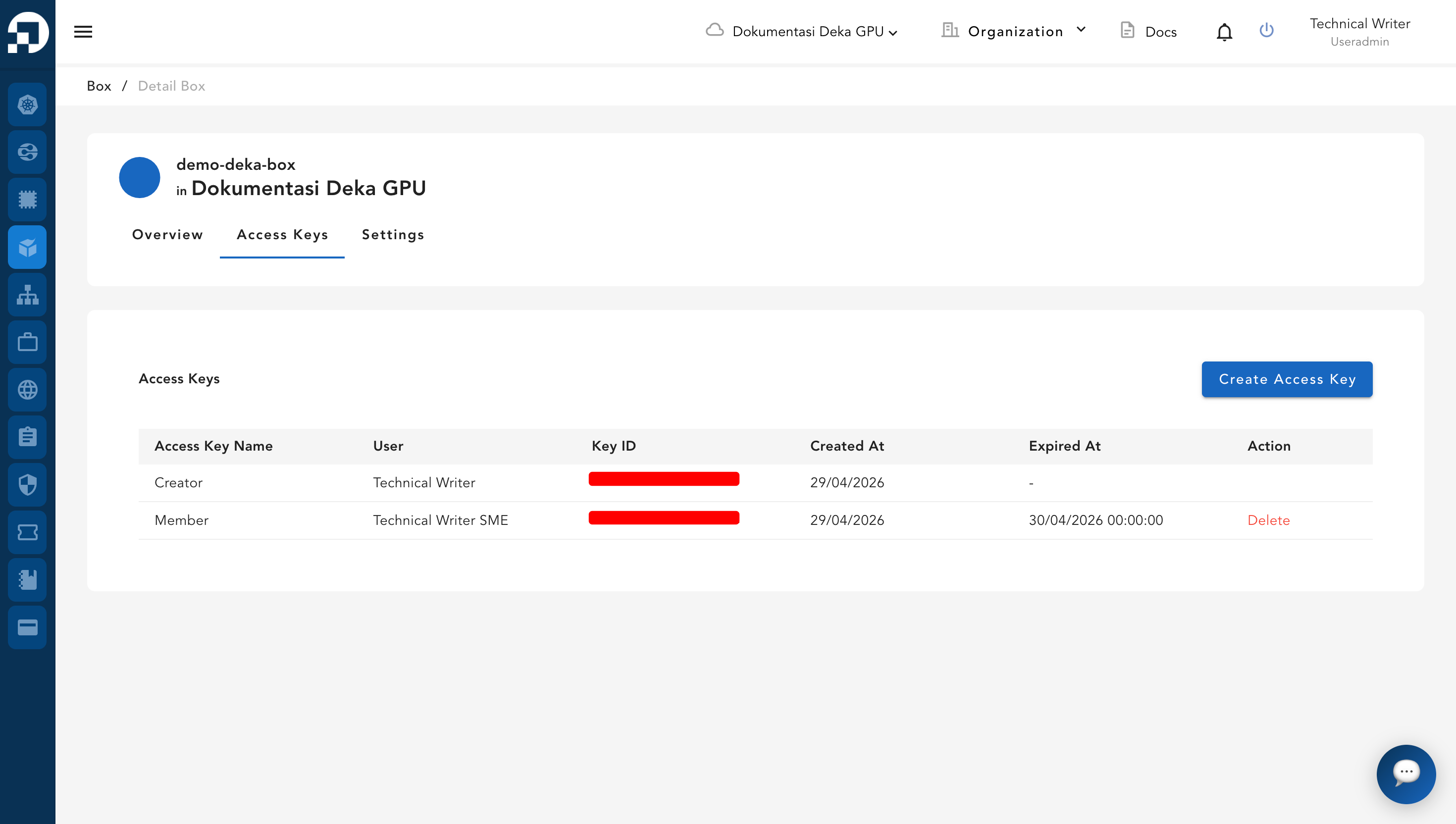Expand the Dokumentasi Deka GPU project dropdown
This screenshot has height=824, width=1456.
802,31
